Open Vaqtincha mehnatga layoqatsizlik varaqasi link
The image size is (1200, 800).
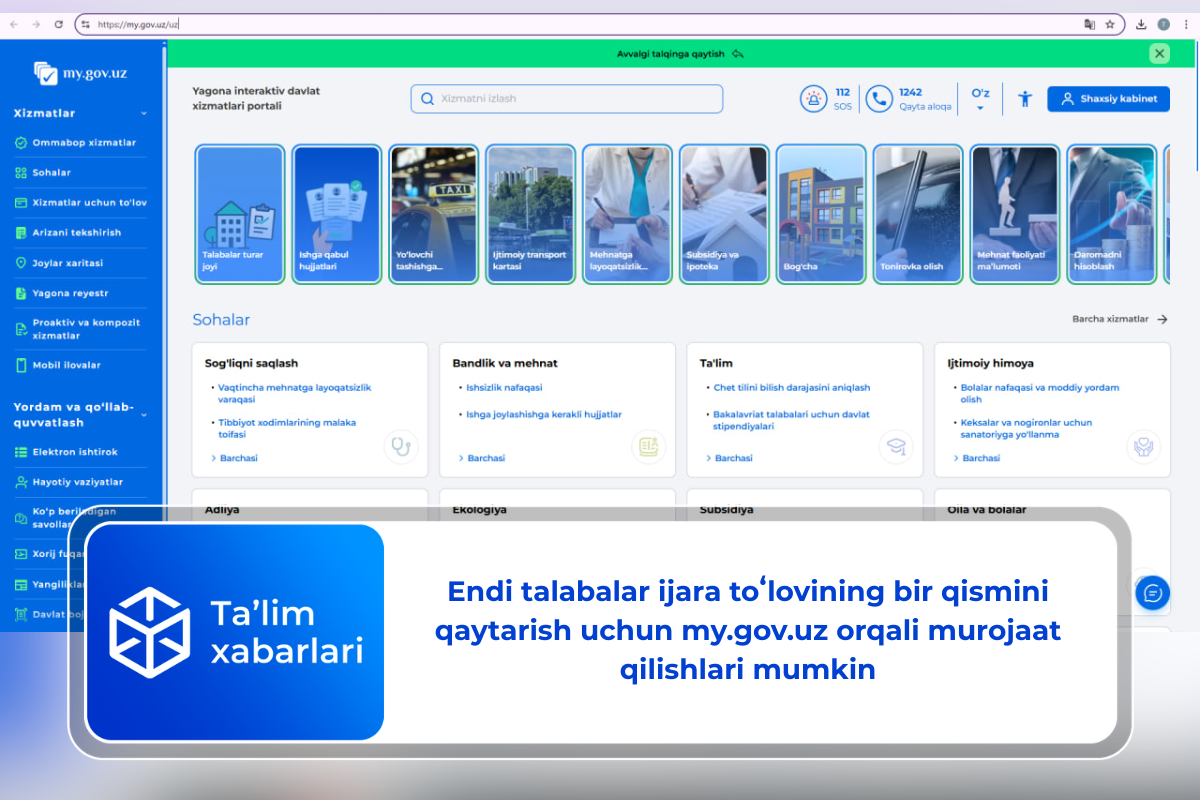(295, 393)
